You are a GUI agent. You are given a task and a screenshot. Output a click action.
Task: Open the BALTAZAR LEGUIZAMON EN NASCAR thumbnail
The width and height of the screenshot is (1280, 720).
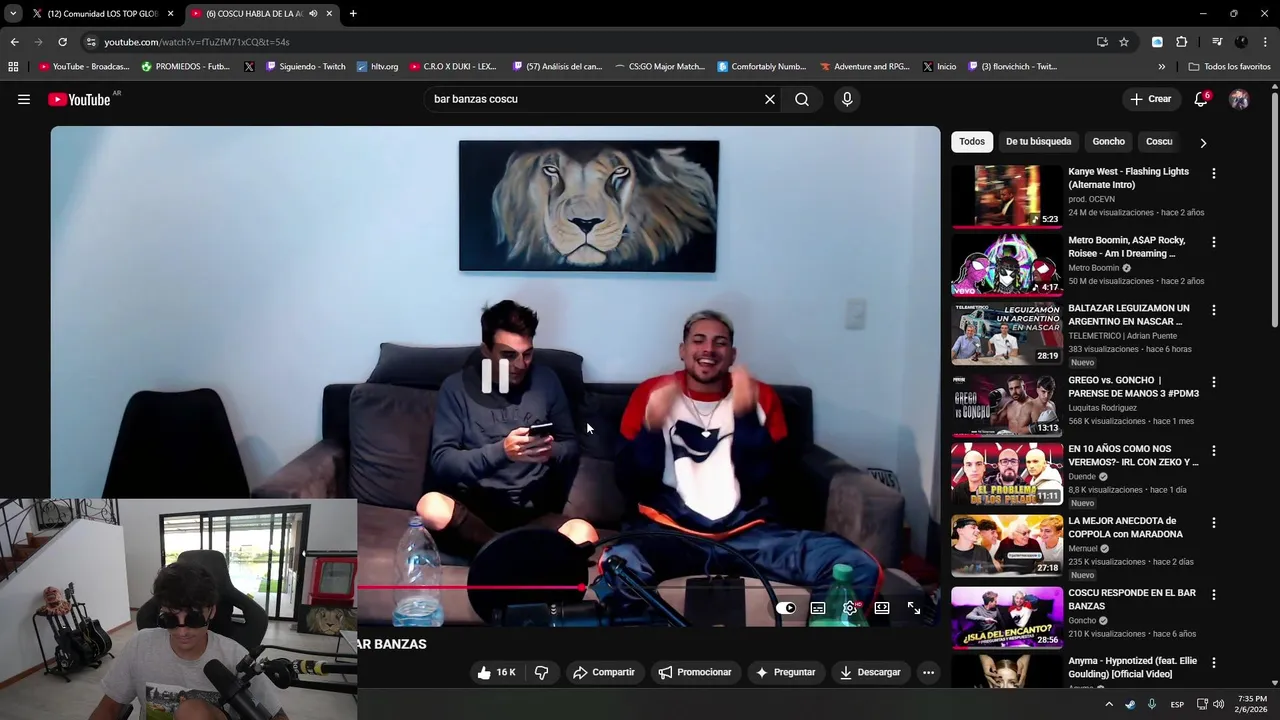[1006, 333]
